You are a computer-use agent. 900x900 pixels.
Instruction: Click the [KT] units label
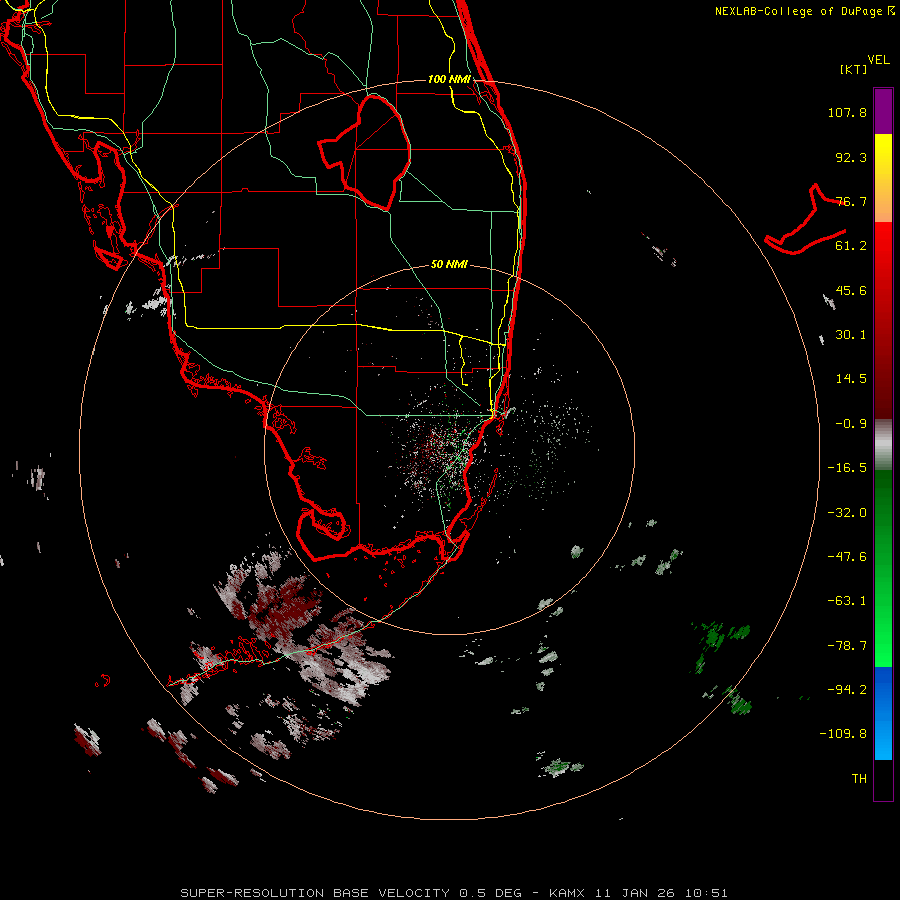854,69
